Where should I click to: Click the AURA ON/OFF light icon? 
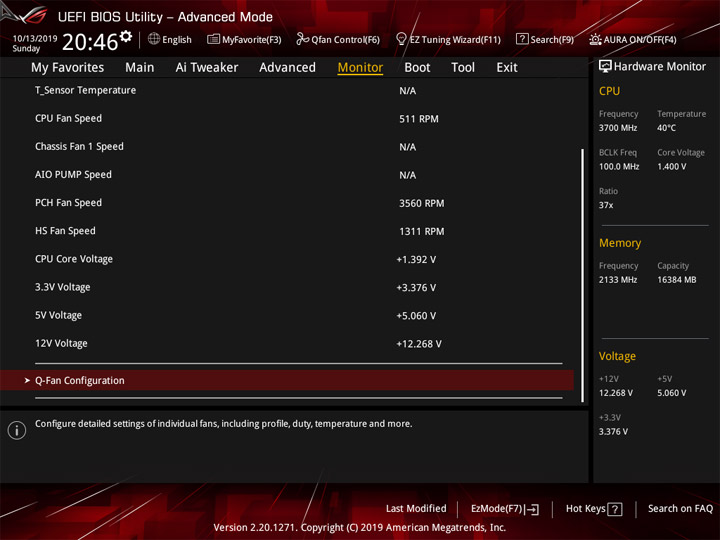[x=595, y=39]
